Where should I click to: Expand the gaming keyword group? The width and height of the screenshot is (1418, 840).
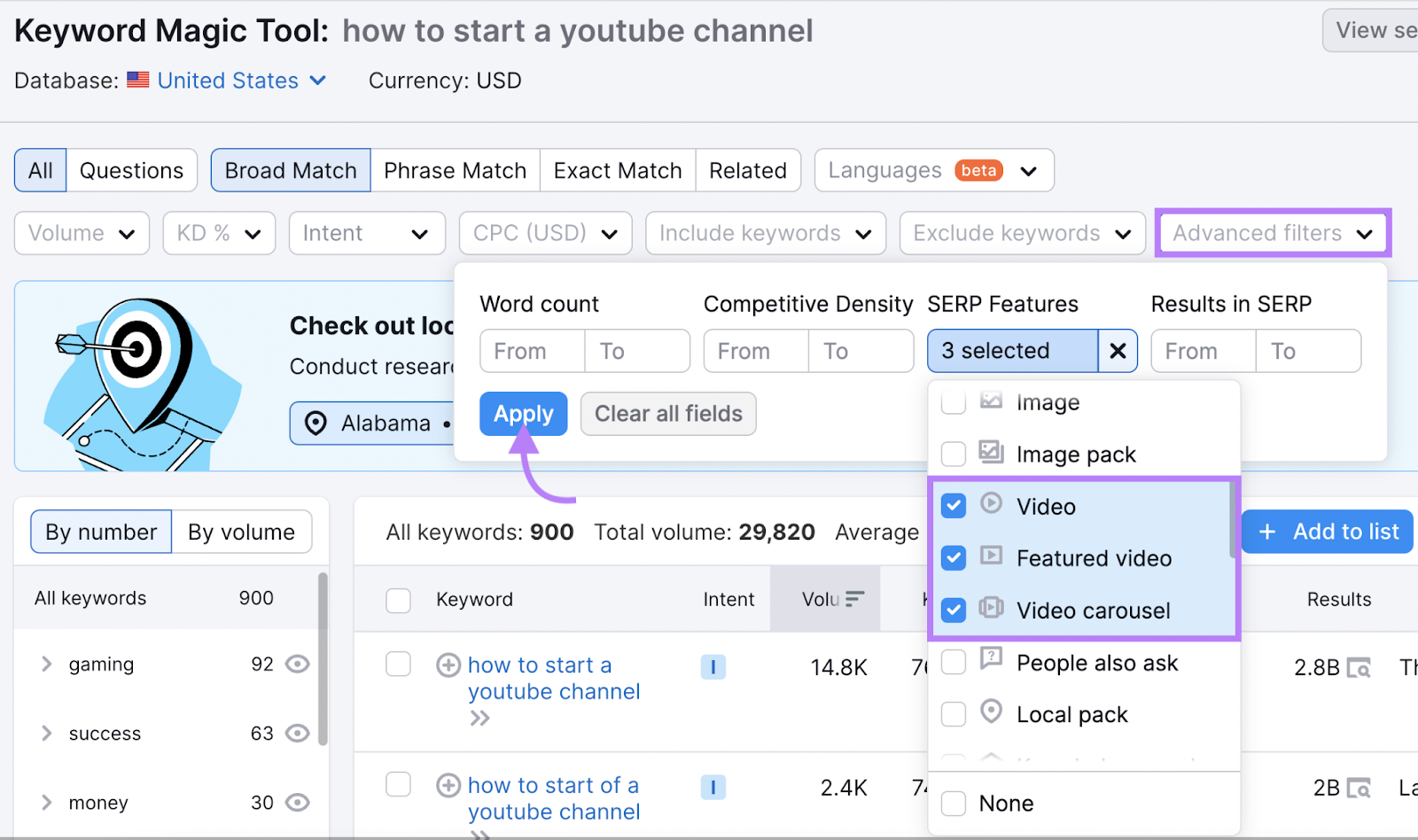coord(47,664)
